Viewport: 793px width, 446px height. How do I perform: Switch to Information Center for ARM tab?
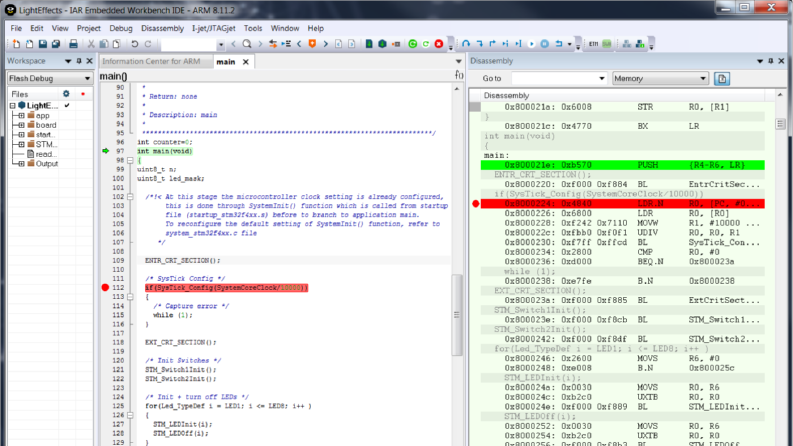pos(151,61)
